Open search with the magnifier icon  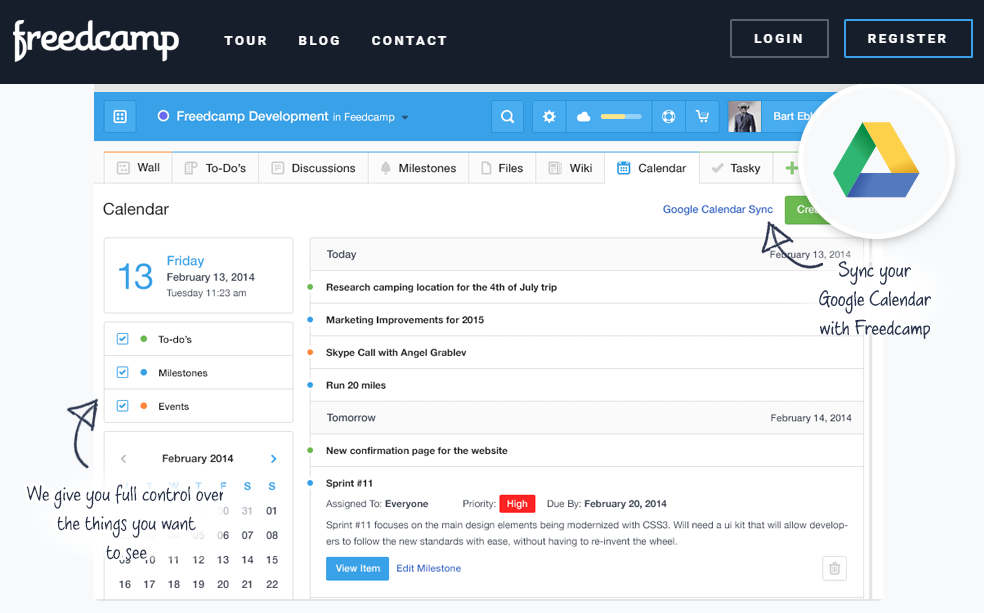507,117
